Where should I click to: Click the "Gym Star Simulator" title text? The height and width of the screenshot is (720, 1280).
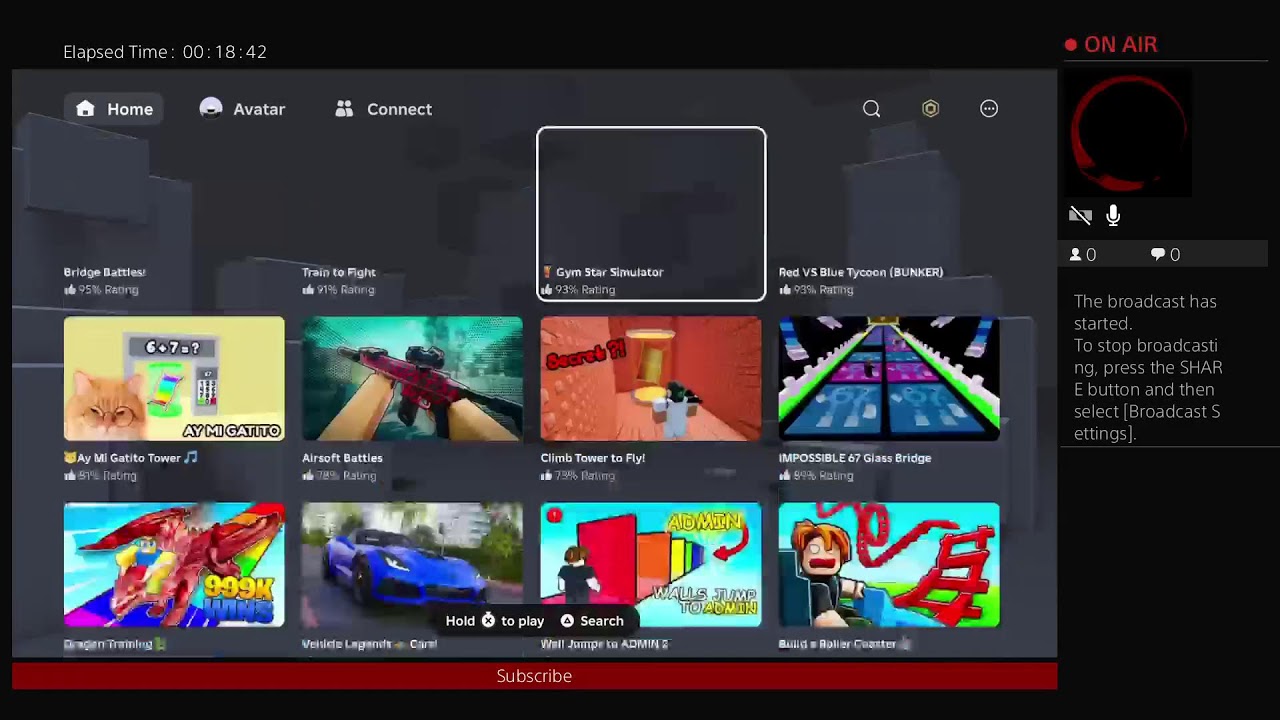coord(609,272)
